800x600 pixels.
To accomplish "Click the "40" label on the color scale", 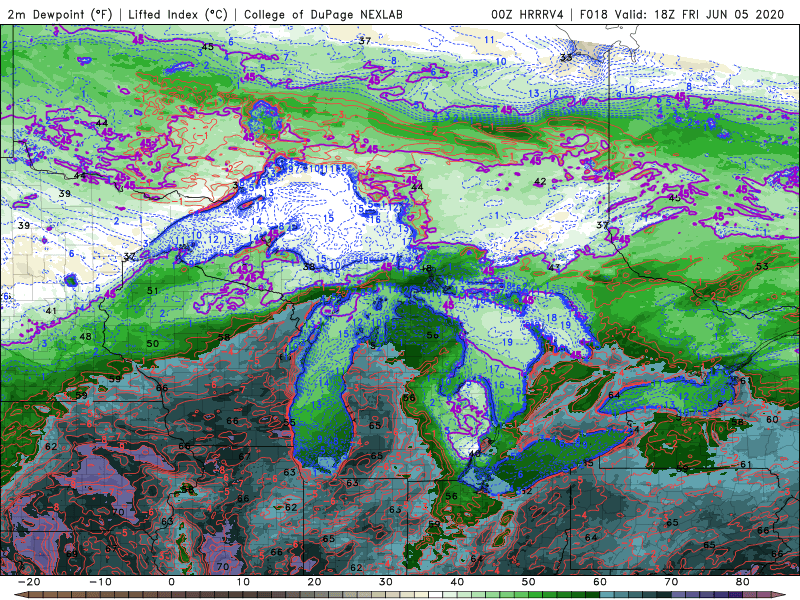I will (457, 582).
